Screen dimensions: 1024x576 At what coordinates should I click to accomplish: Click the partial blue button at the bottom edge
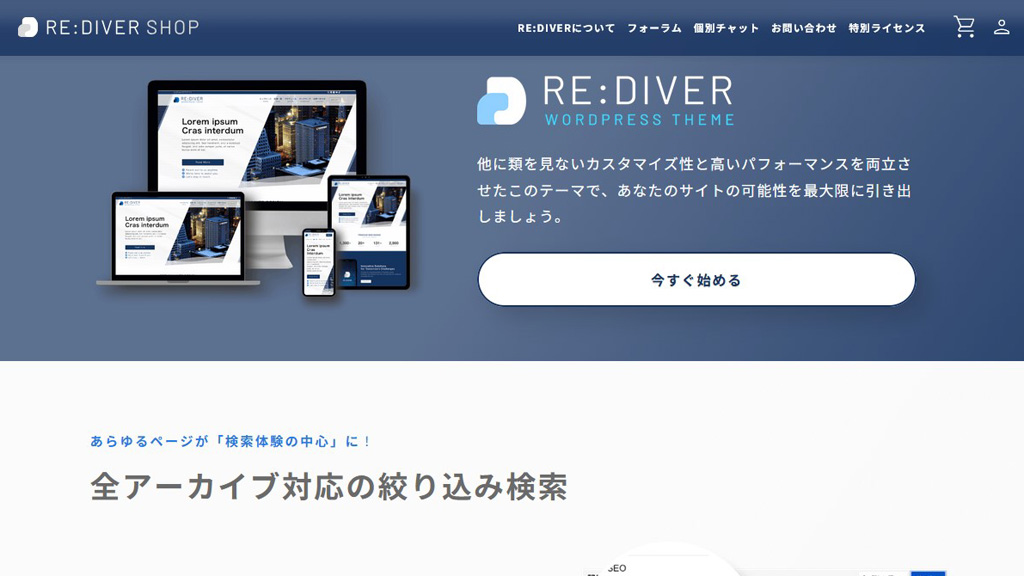(x=929, y=573)
